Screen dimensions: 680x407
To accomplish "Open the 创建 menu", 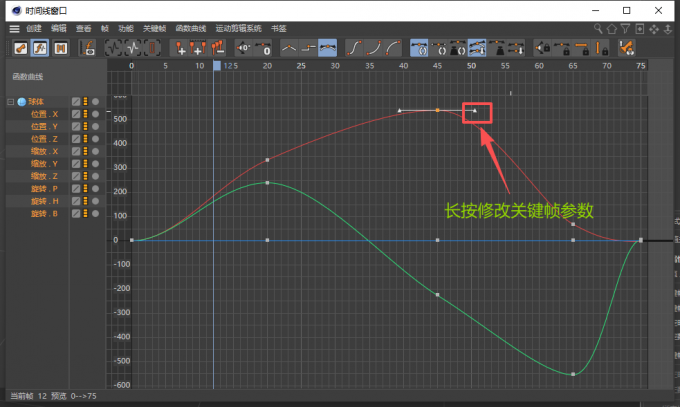I will pos(34,29).
